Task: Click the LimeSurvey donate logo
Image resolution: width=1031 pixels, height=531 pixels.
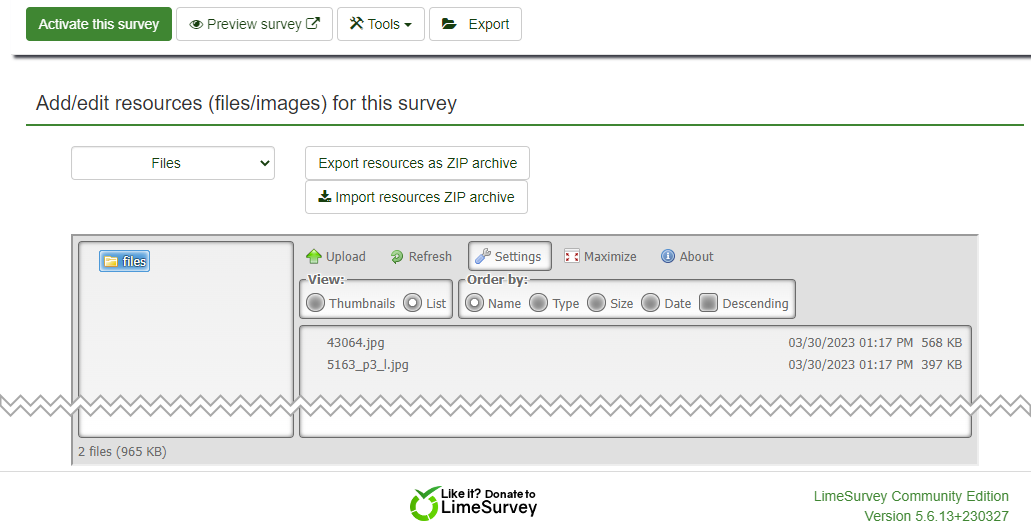Action: [473, 503]
